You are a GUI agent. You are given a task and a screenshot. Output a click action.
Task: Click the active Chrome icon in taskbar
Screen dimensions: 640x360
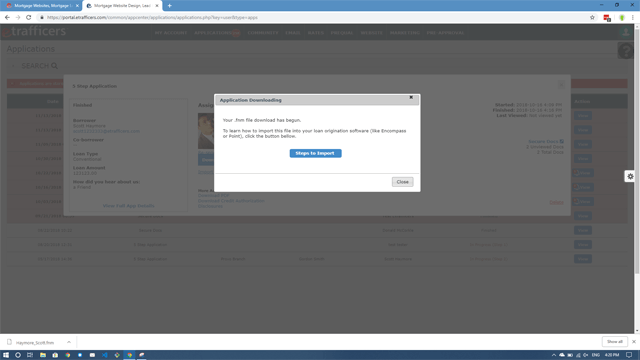coord(129,355)
